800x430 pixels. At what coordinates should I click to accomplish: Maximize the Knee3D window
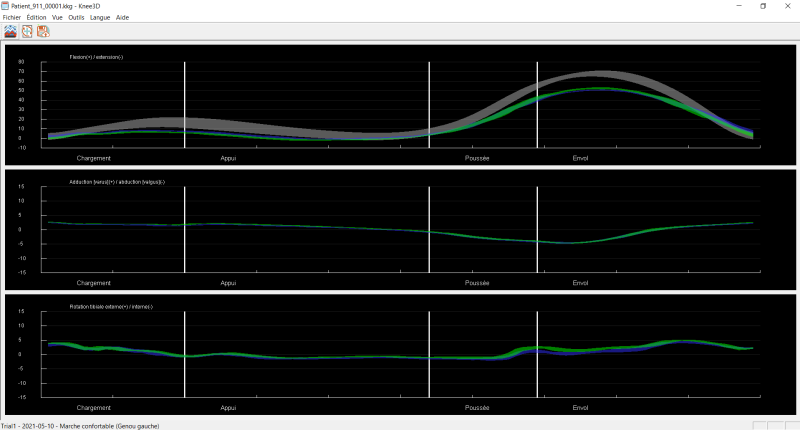[x=763, y=6]
